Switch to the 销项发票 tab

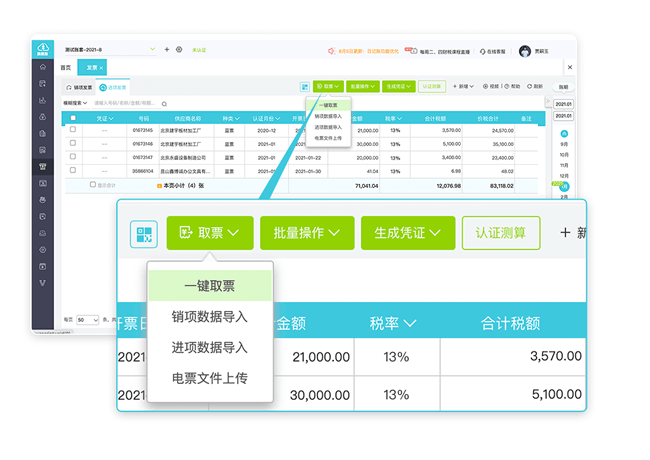[79, 87]
